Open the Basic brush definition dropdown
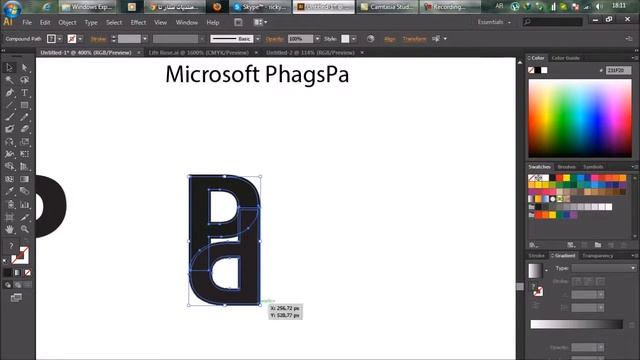Viewport: 640px width, 360px height. [x=258, y=39]
